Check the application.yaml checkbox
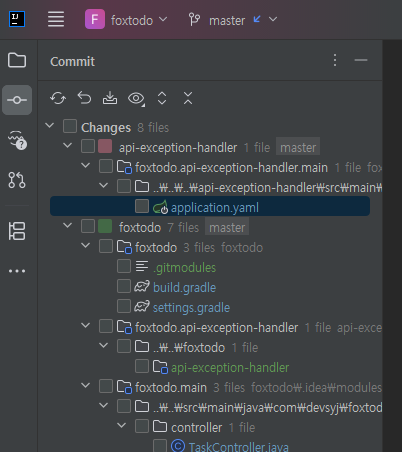 (142, 206)
